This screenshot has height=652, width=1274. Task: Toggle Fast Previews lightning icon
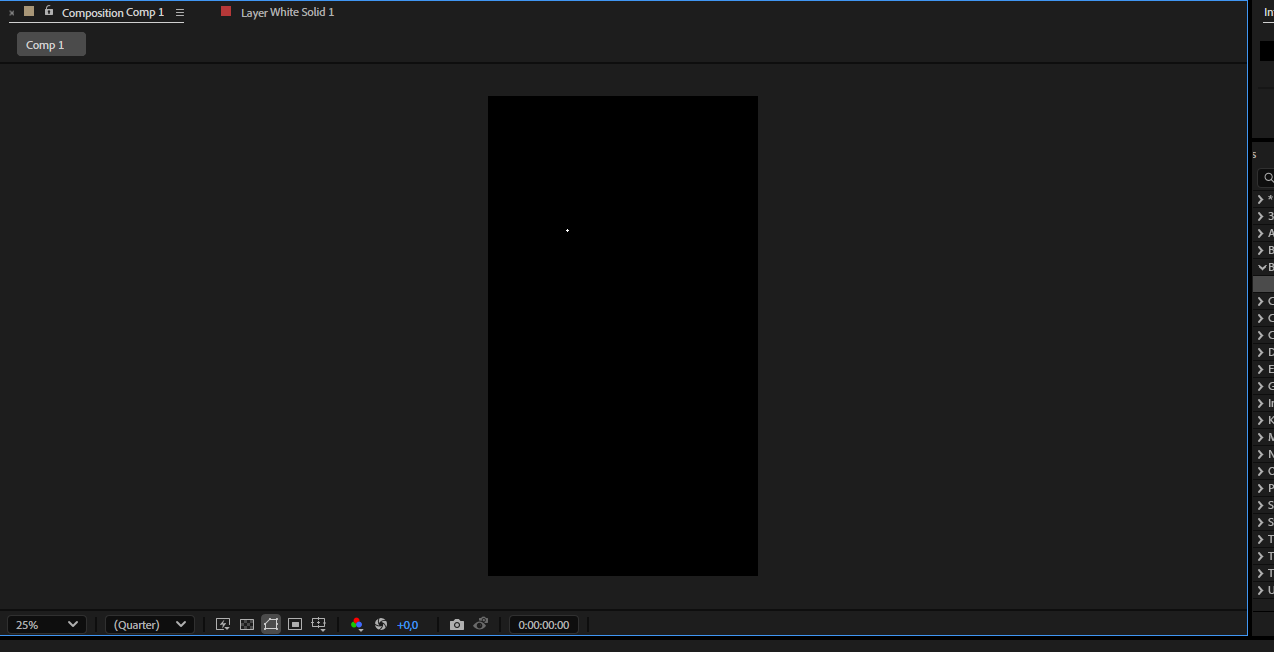pyautogui.click(x=223, y=624)
